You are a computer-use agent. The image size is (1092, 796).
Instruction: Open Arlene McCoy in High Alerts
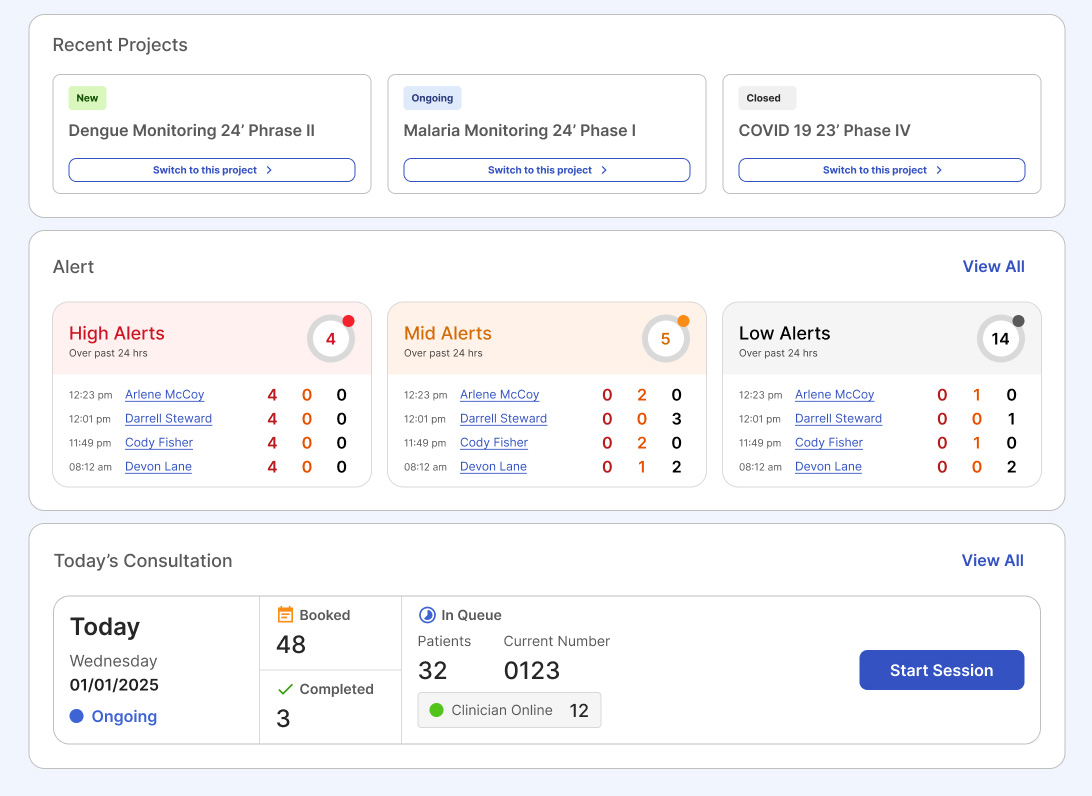[x=164, y=395]
